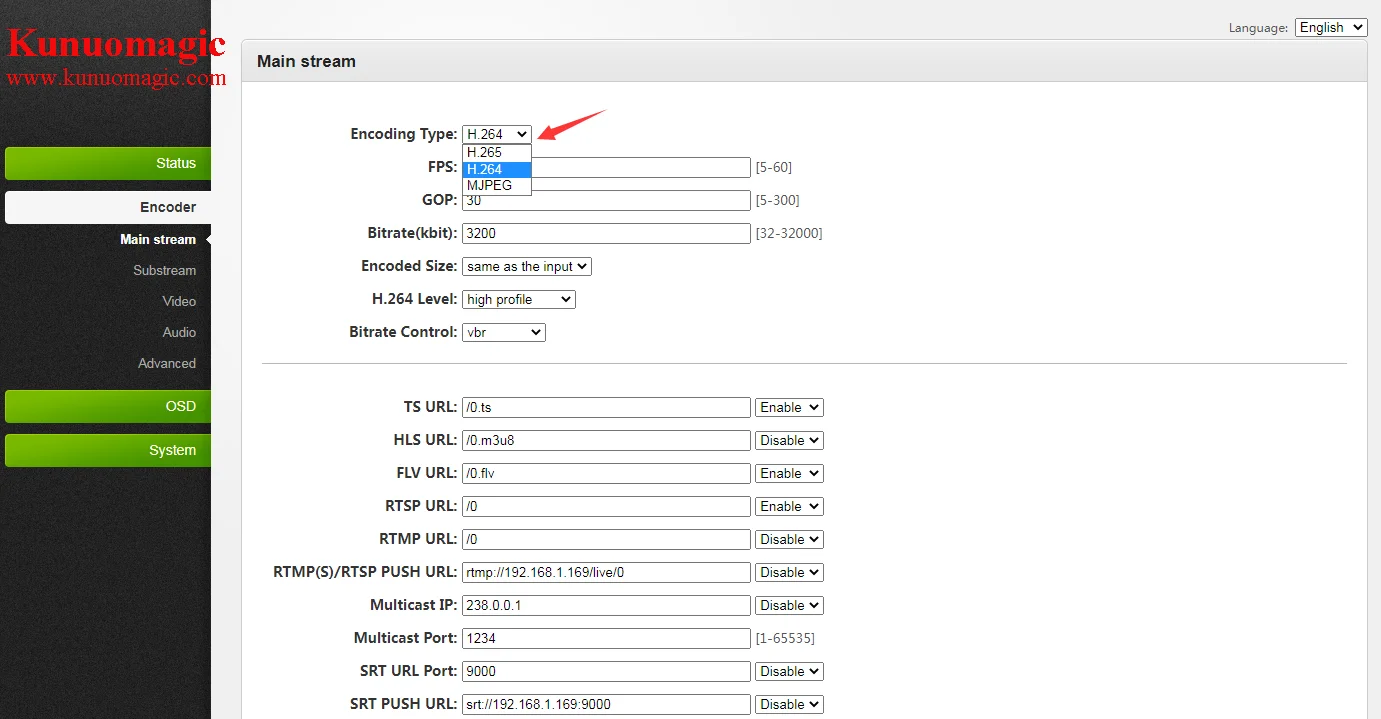Viewport: 1381px width, 719px height.
Task: Open RTMP URL Disable dropdown
Action: point(789,539)
